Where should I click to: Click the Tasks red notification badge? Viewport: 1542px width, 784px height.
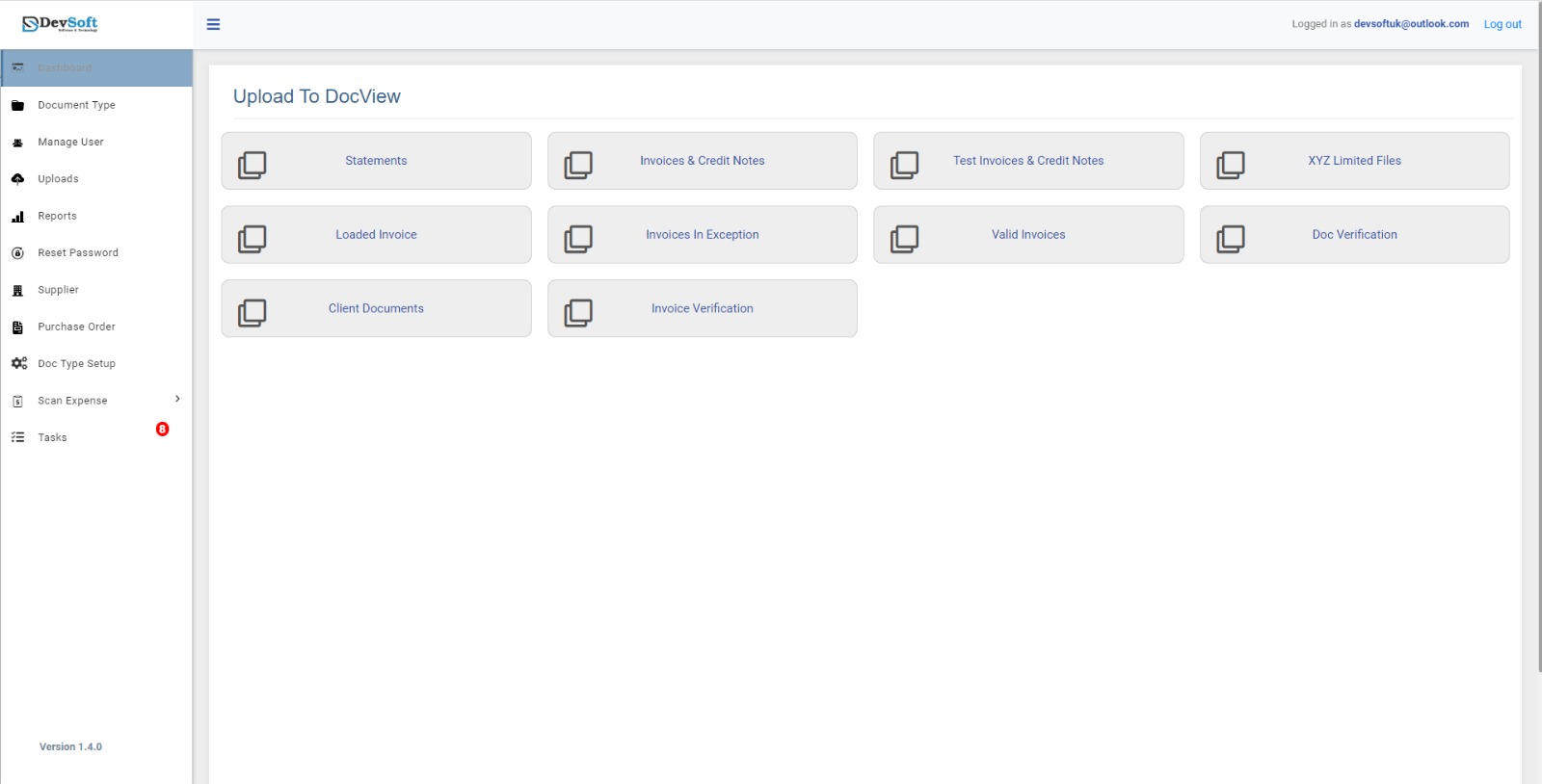click(x=162, y=429)
